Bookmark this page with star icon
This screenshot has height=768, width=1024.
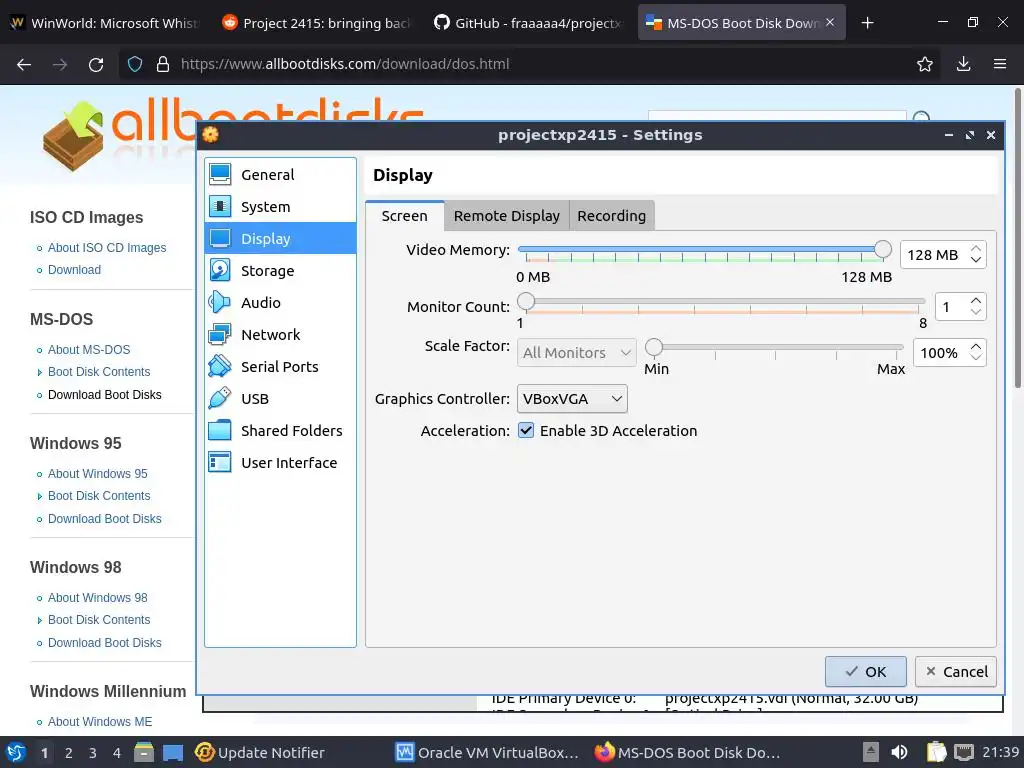[925, 64]
